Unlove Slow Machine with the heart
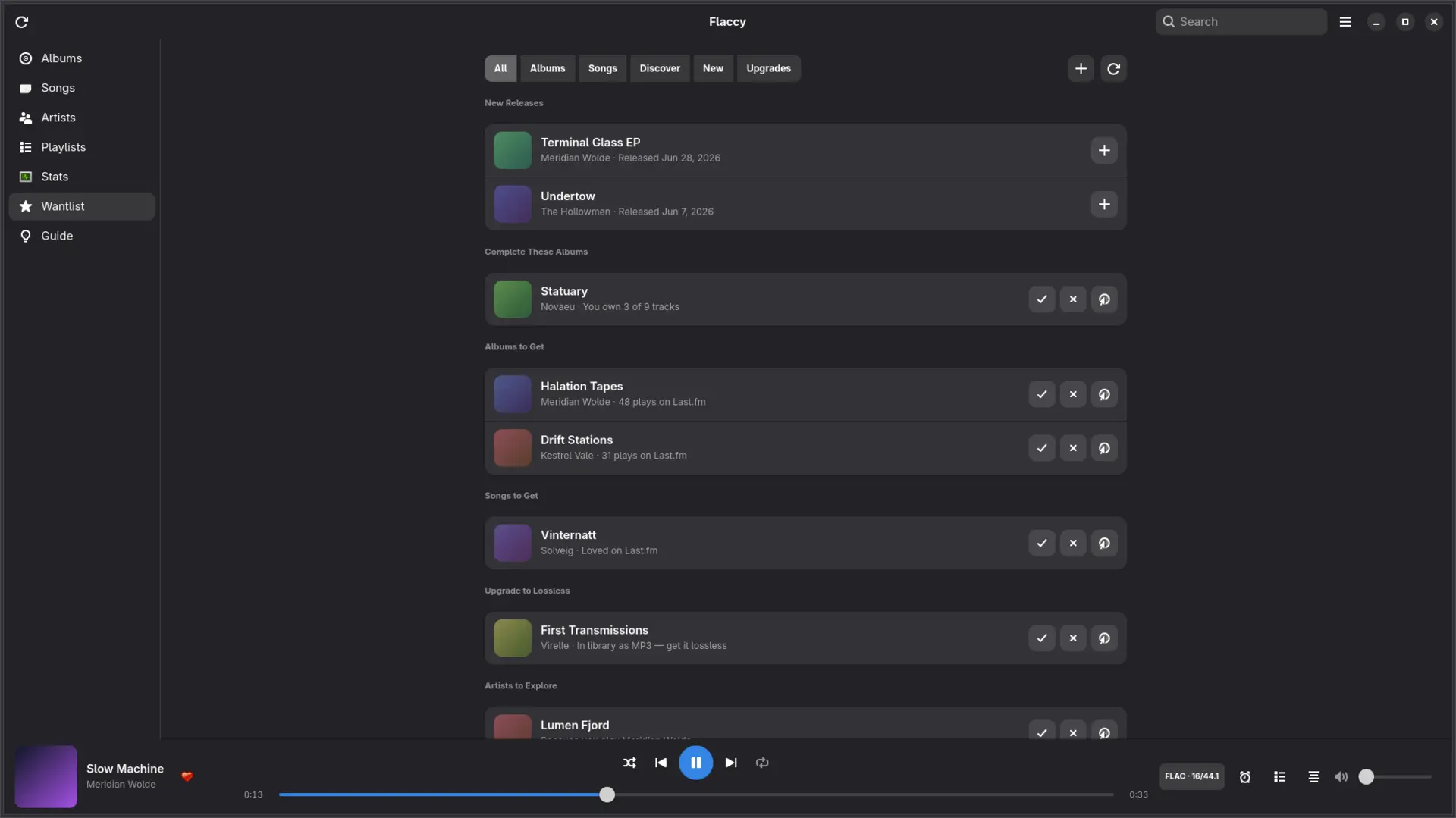1456x818 pixels. tap(187, 776)
